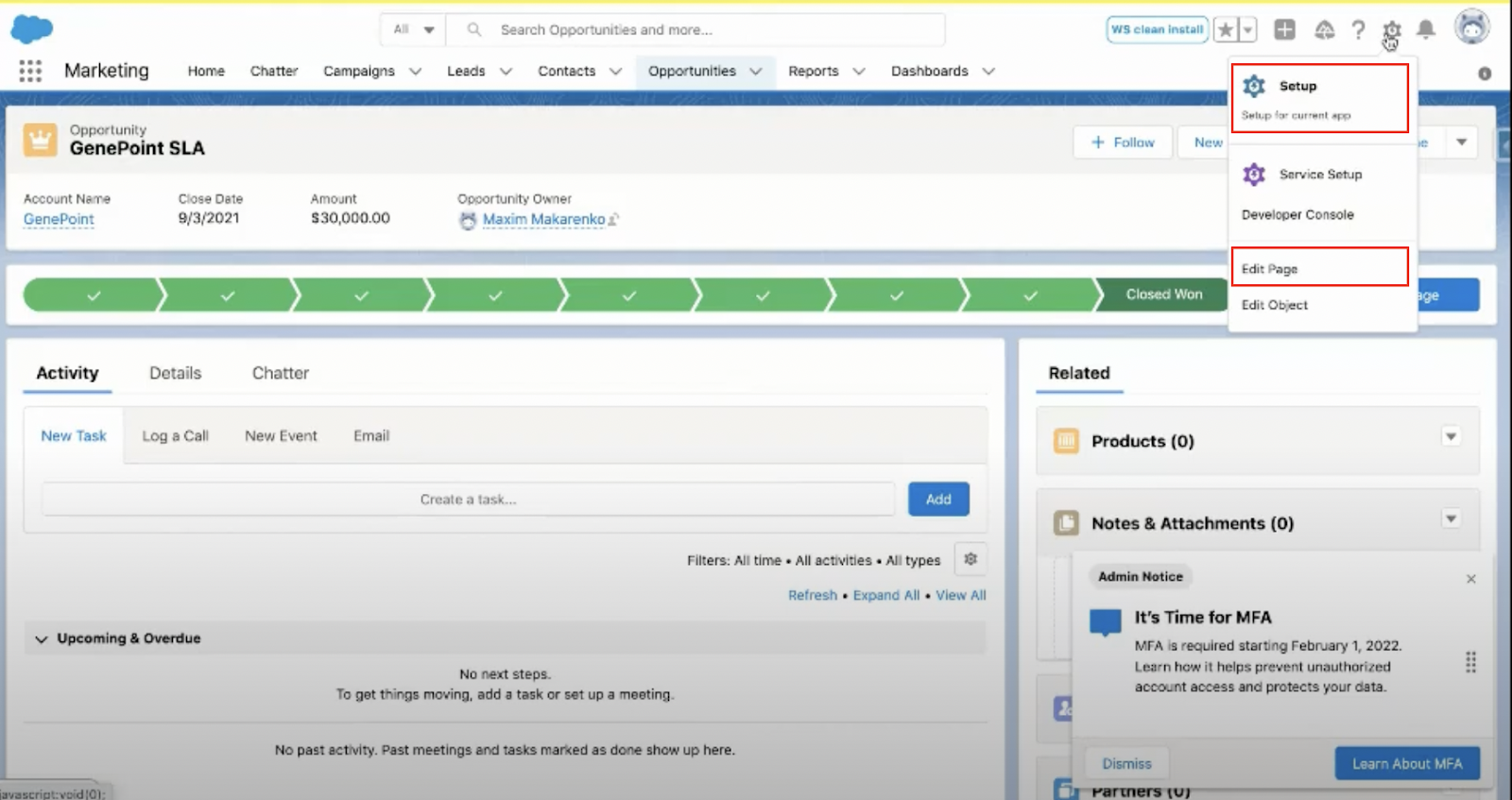Open the search scope All dropdown
The image size is (1512, 800).
[414, 29]
